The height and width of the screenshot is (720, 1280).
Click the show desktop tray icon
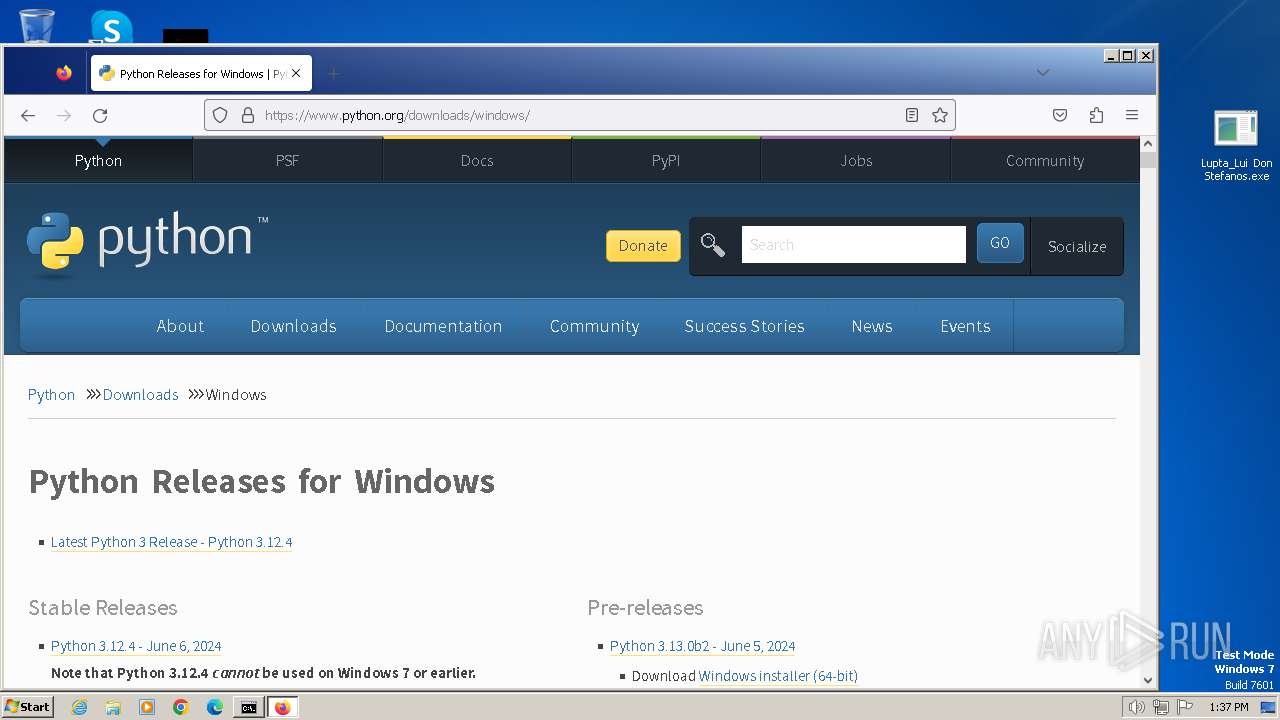tap(1268, 707)
